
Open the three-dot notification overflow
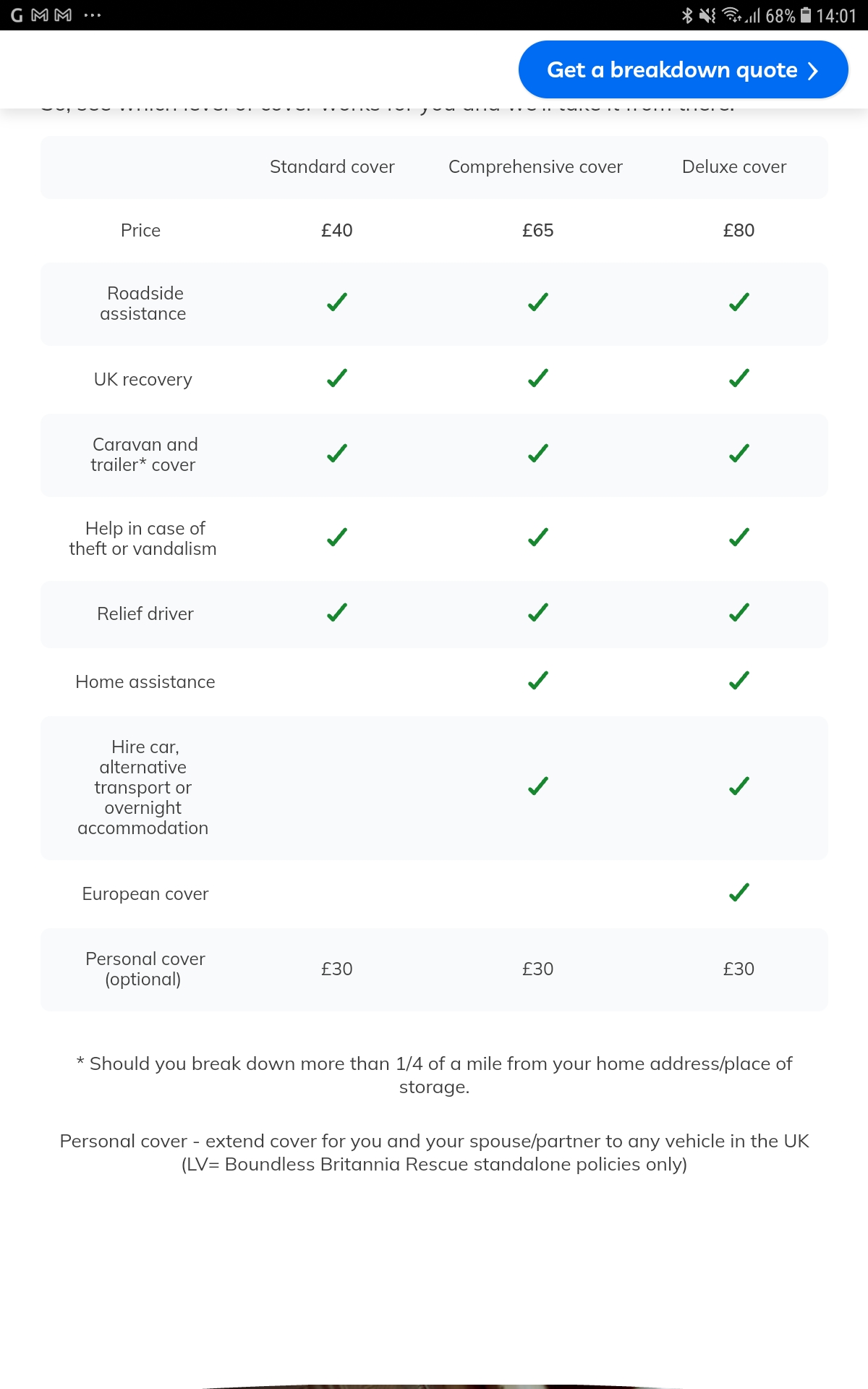[92, 15]
